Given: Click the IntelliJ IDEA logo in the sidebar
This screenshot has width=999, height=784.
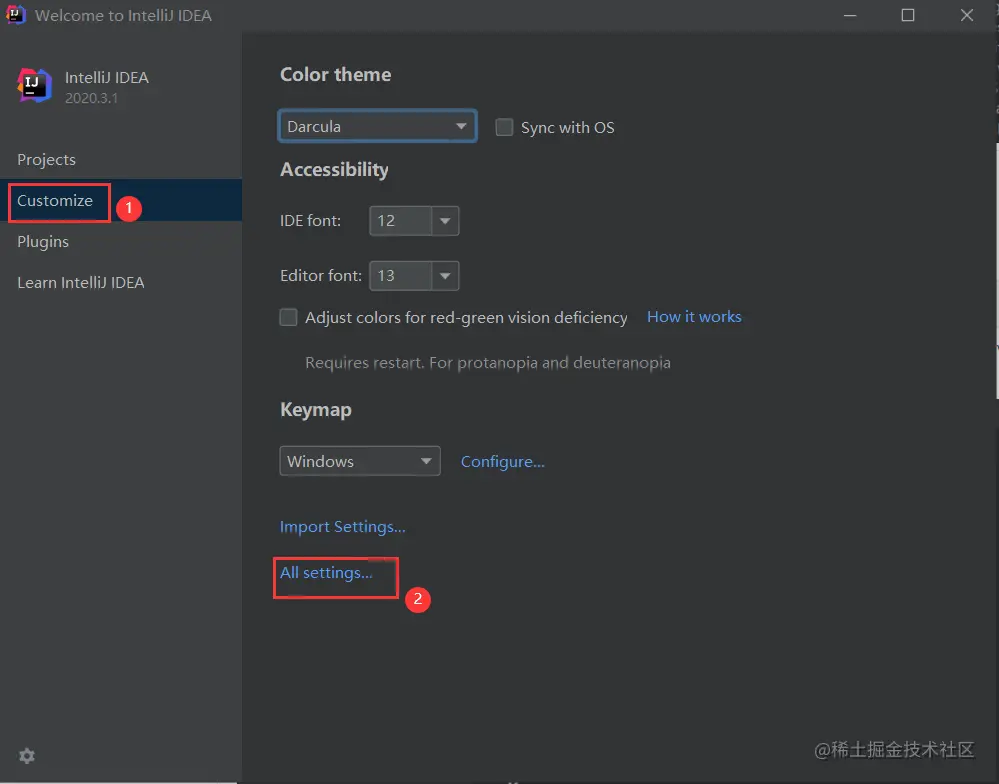Looking at the screenshot, I should tap(34, 85).
